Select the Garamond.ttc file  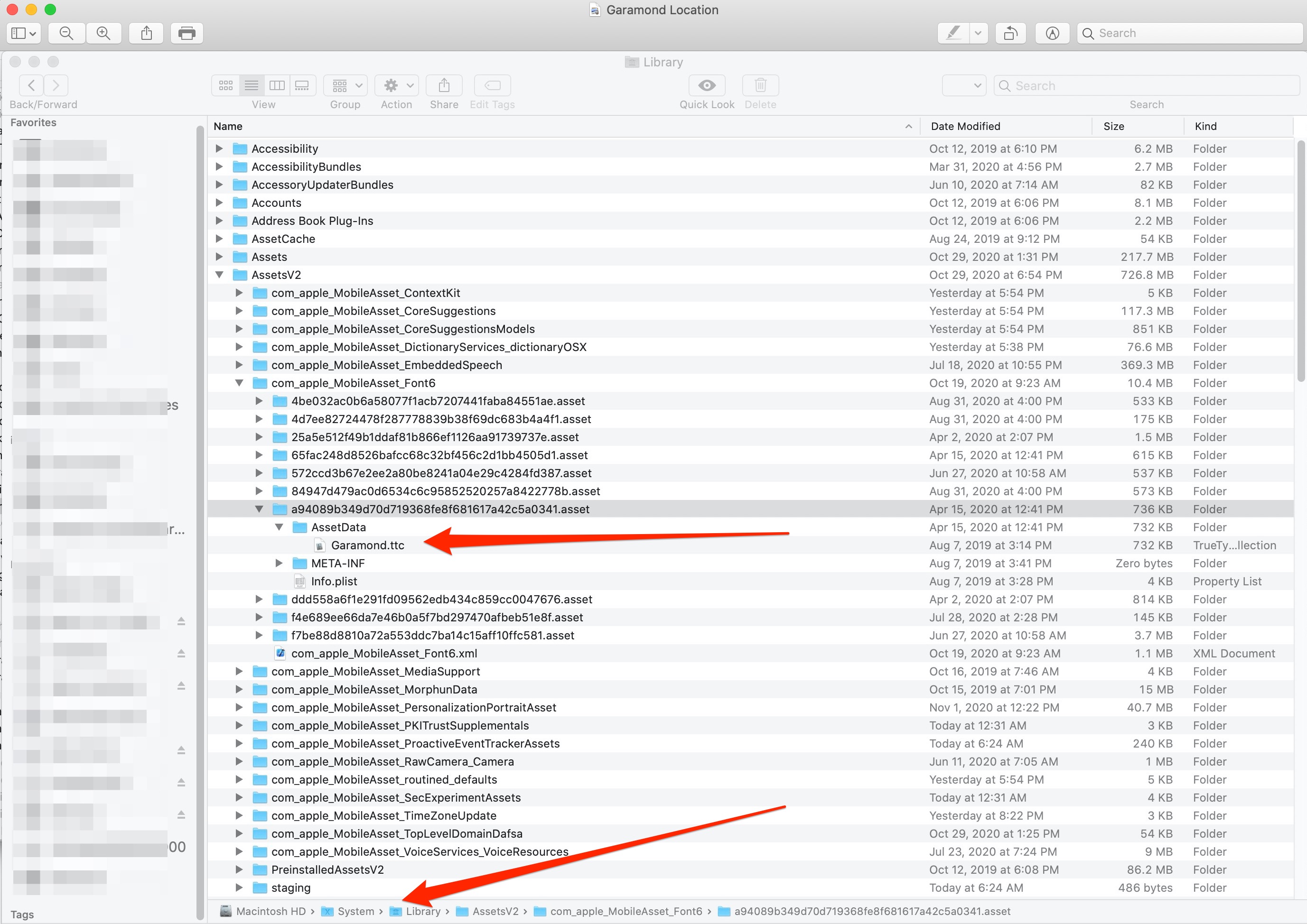(368, 545)
